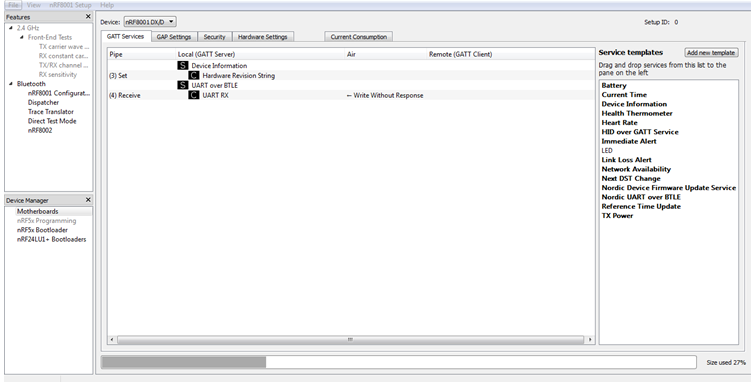This screenshot has width=752, height=382.
Task: Select the UART RX characteristic row
Action: (x=351, y=95)
